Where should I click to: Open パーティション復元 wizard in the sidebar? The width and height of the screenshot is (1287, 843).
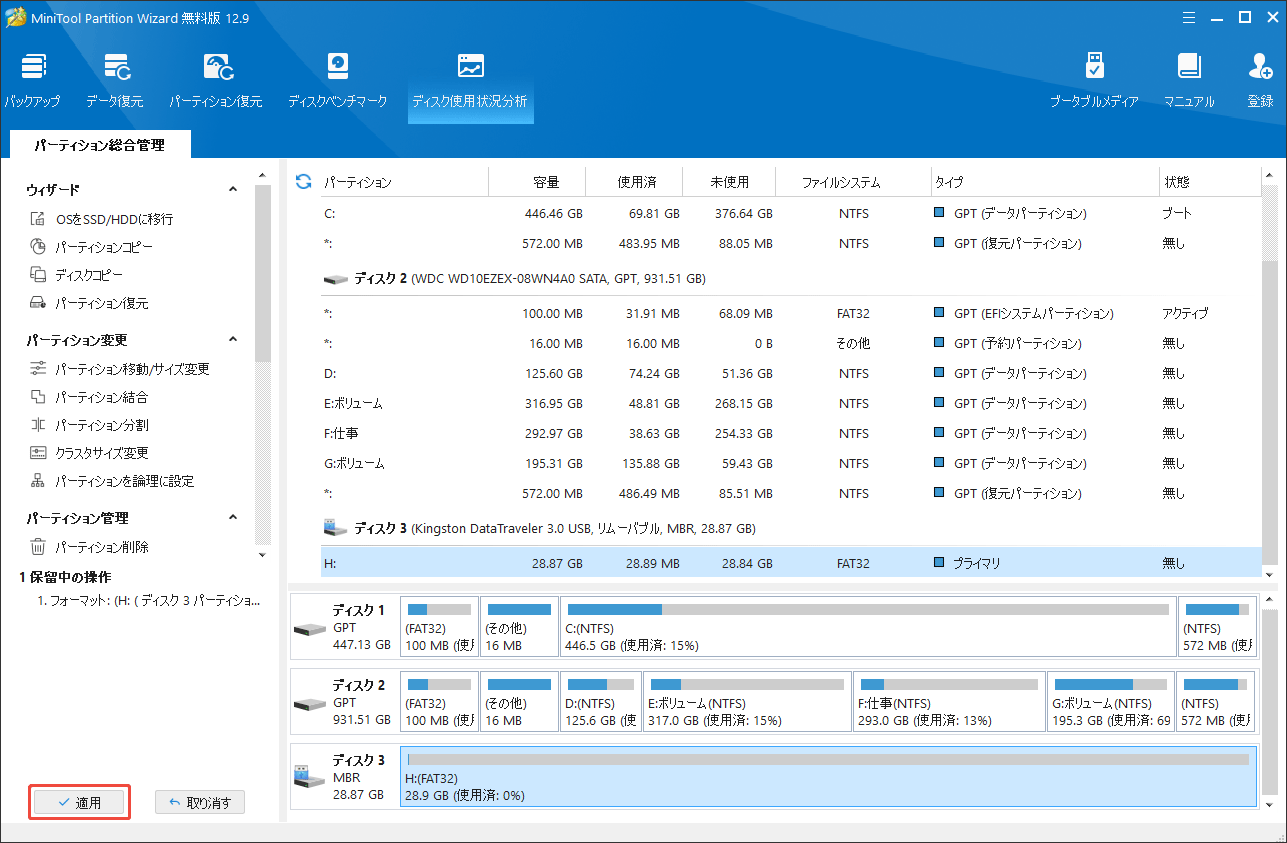(89, 303)
